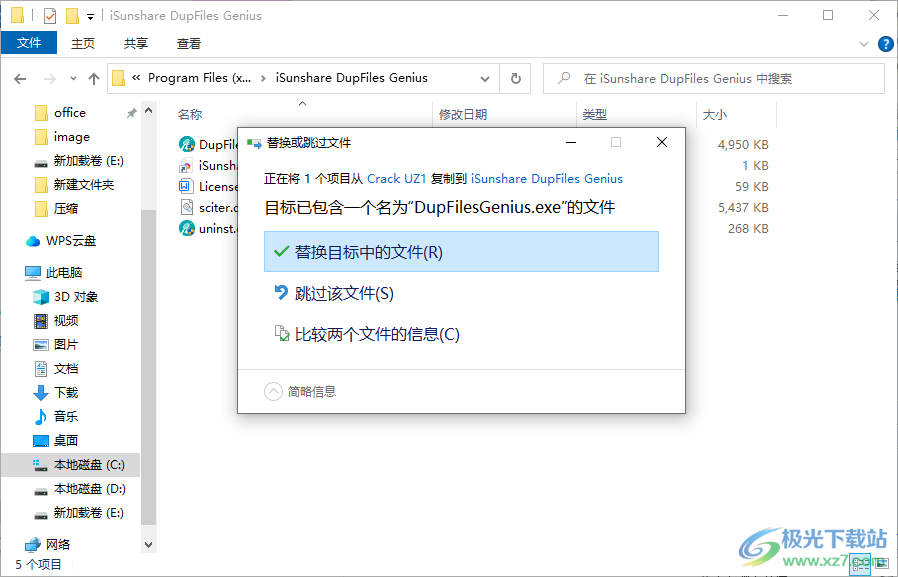
Task: Open 音乐 folder
Action: (x=65, y=417)
